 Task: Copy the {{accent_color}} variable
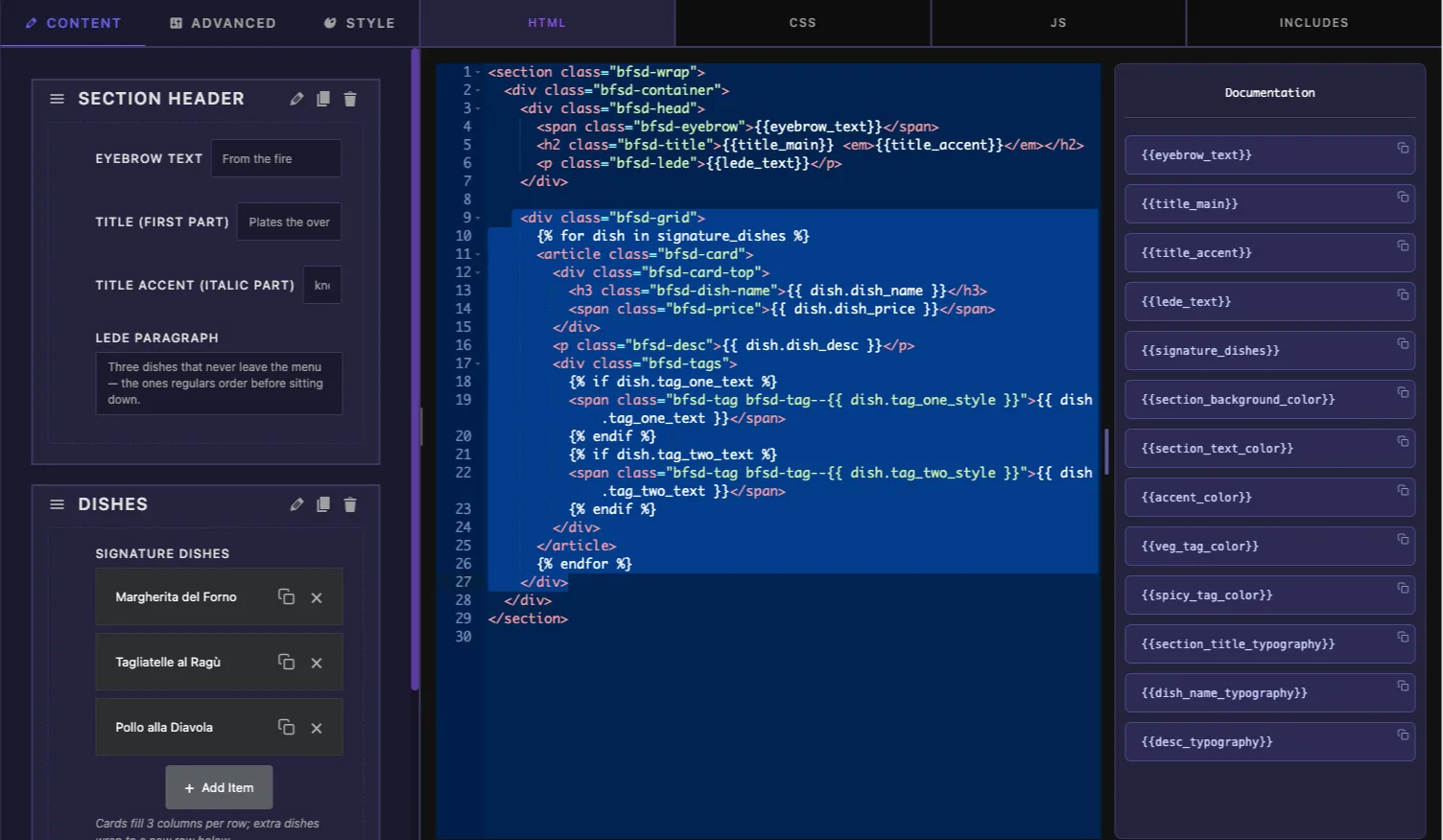1403,490
